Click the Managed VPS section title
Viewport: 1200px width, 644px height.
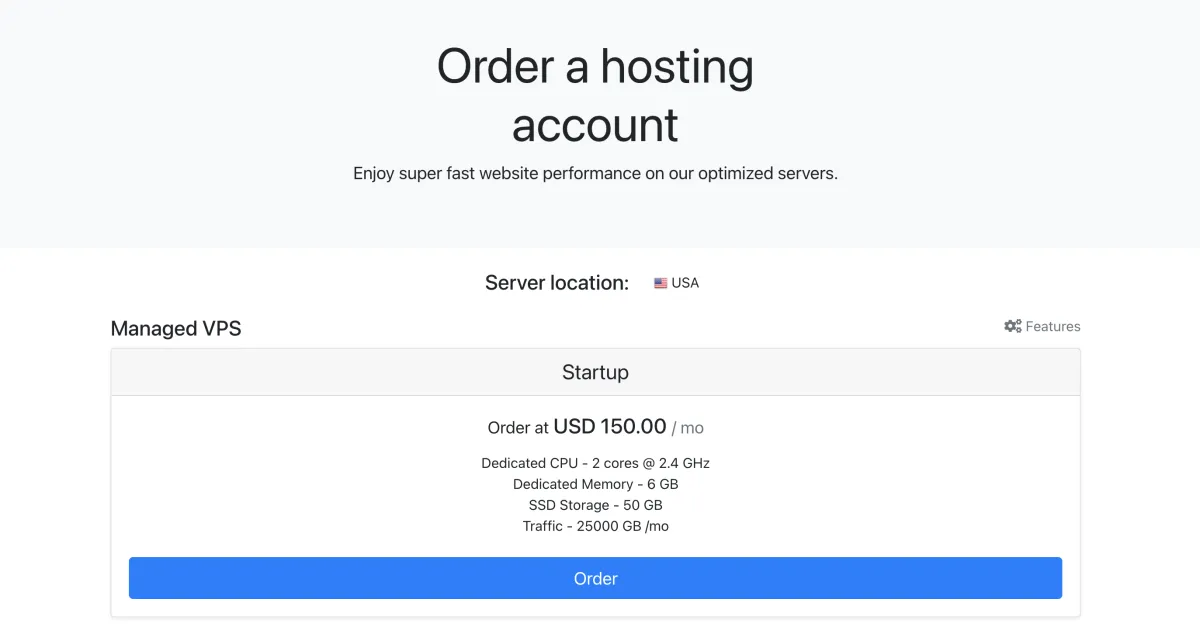pyautogui.click(x=176, y=328)
